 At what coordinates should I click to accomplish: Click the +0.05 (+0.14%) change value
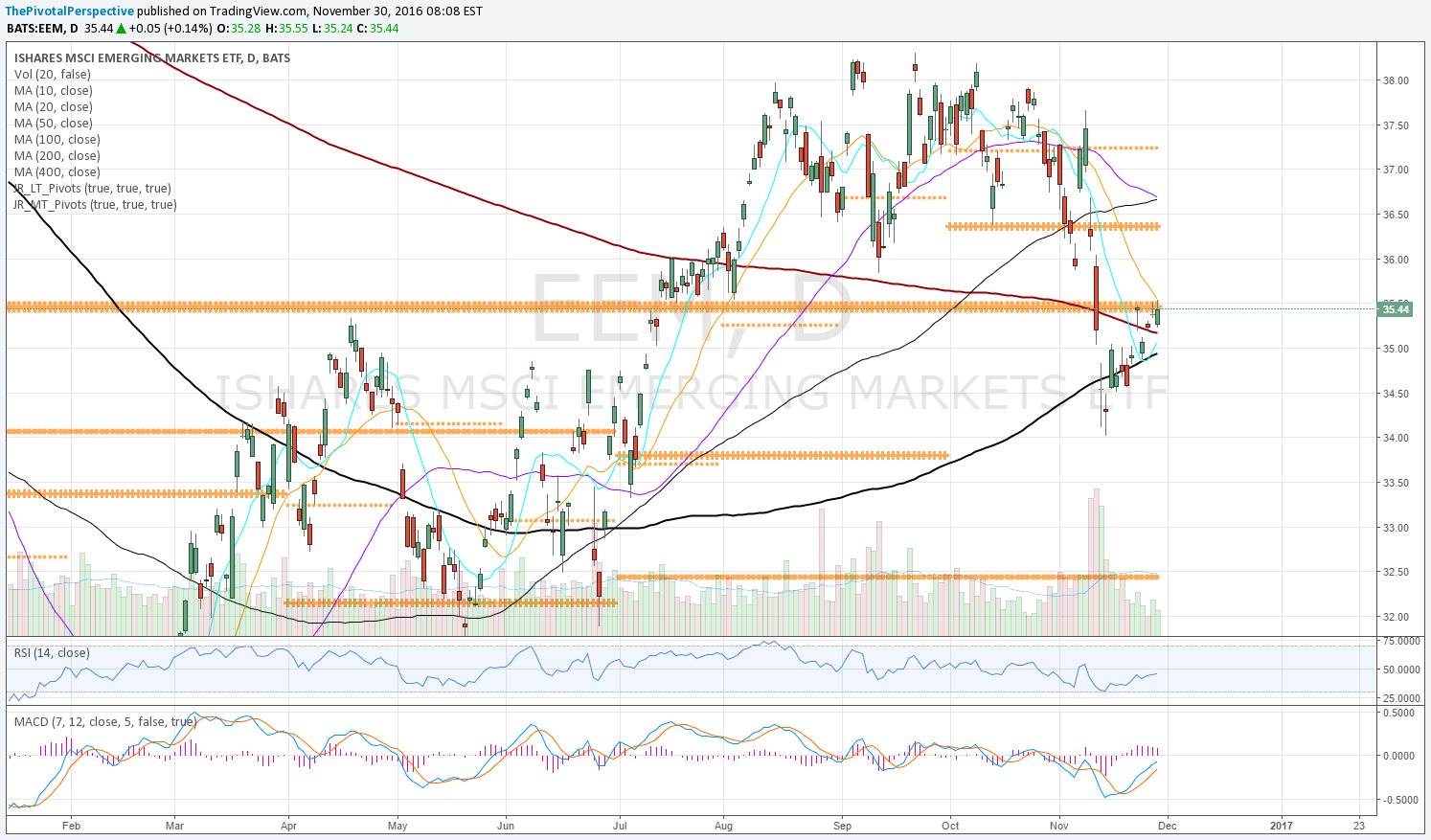pos(170,28)
